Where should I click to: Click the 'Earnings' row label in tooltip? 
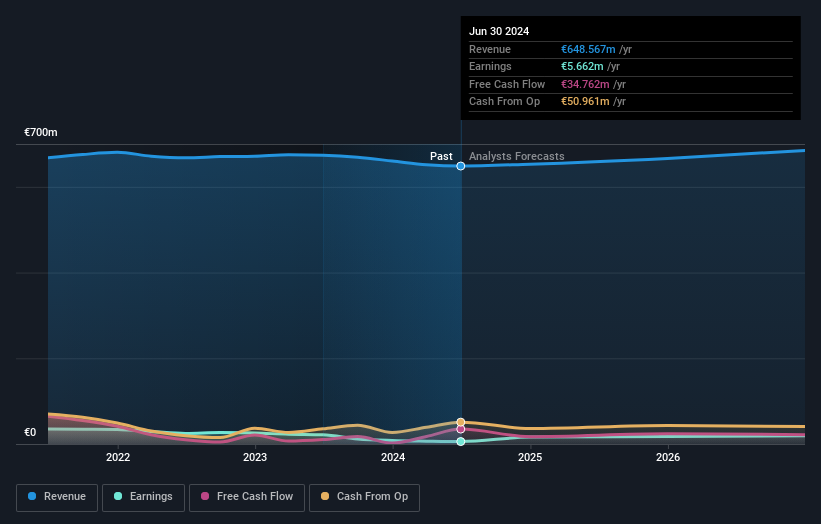click(490, 66)
